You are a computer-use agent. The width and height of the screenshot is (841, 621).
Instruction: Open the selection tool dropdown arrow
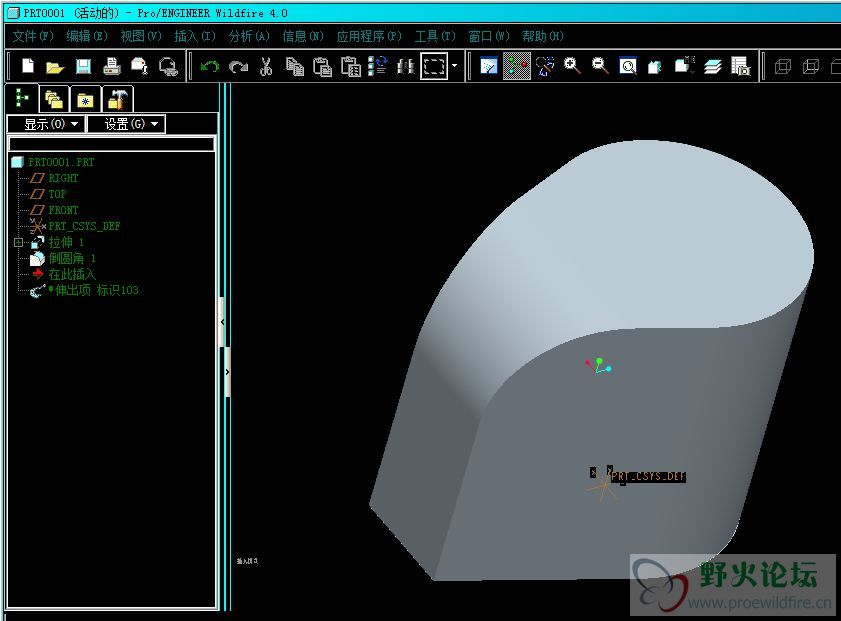tap(455, 66)
